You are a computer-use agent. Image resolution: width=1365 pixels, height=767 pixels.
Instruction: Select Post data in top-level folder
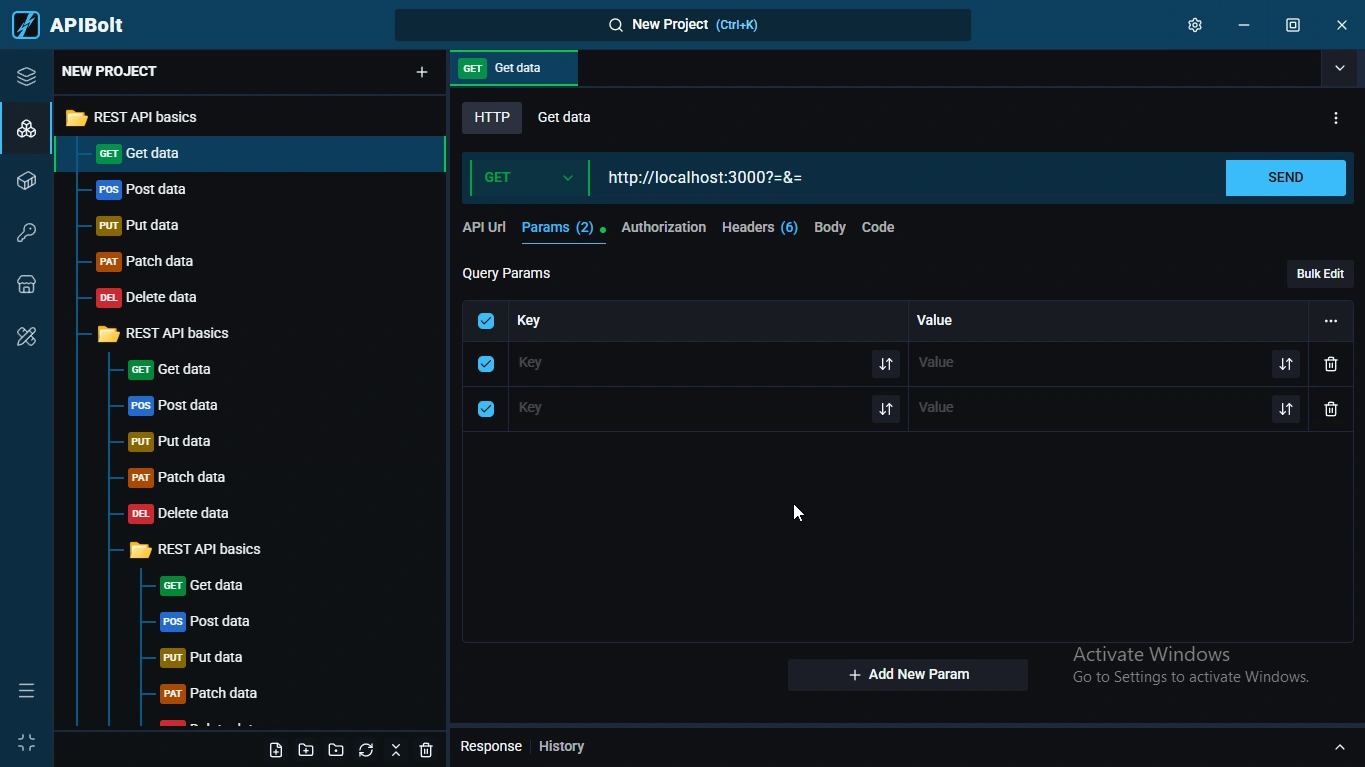click(x=155, y=190)
